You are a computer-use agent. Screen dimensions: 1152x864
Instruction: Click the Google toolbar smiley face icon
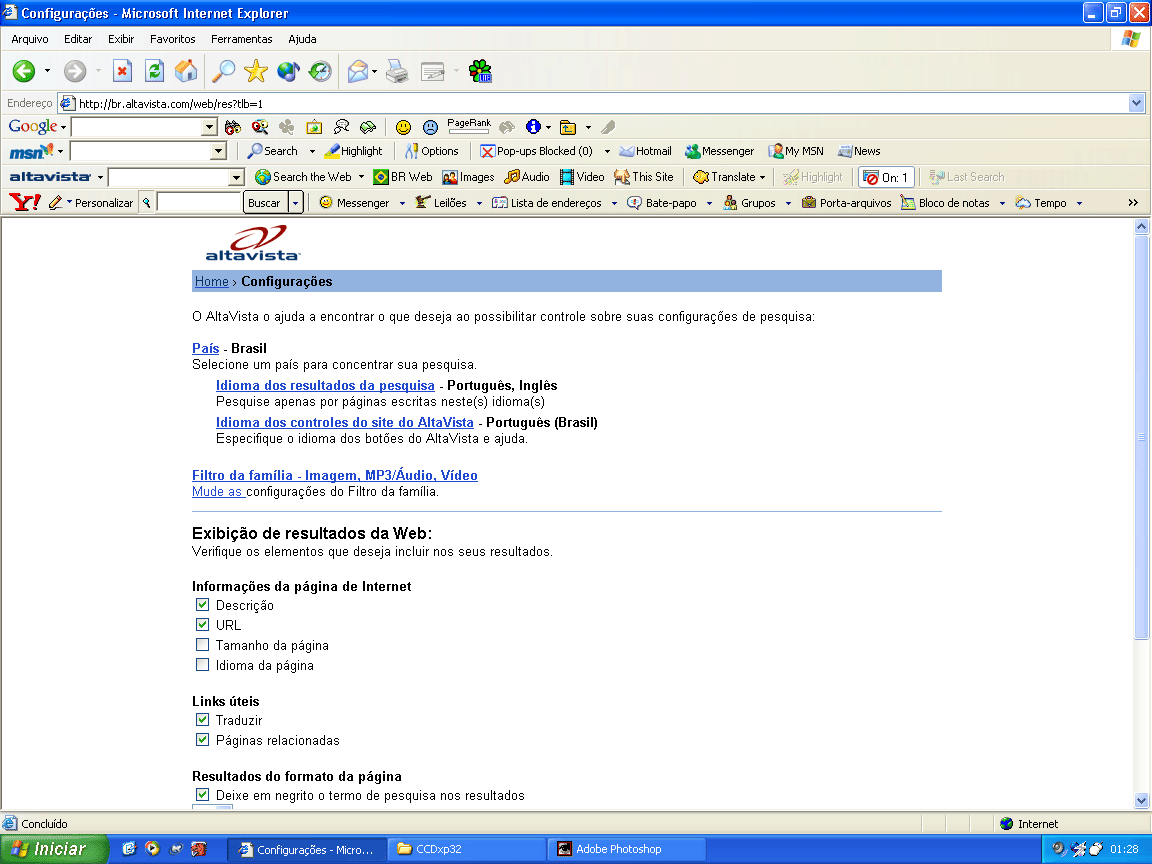click(403, 127)
